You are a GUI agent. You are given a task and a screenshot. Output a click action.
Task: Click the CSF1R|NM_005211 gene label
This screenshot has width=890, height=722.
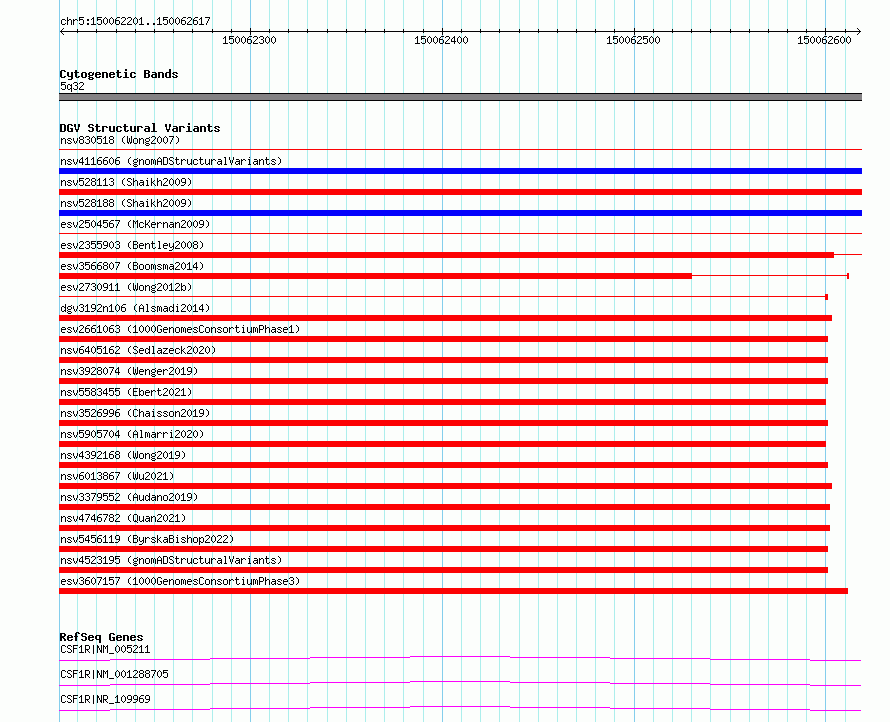pyautogui.click(x=105, y=649)
